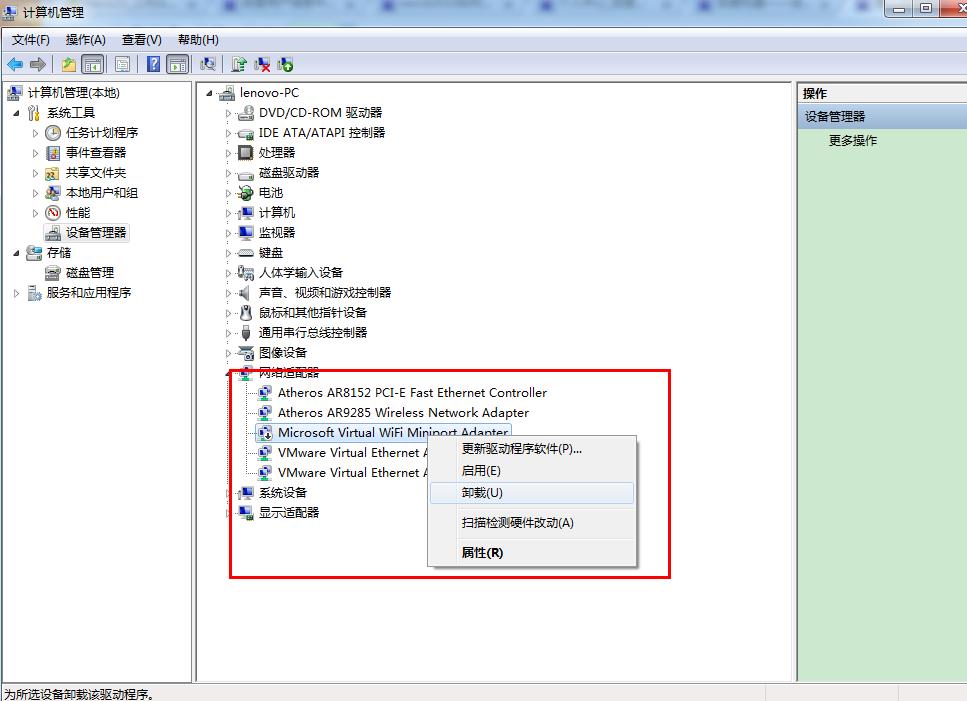Viewport: 967px width, 701px height.
Task: Collapse the 网络适配器 category
Action: tap(226, 372)
